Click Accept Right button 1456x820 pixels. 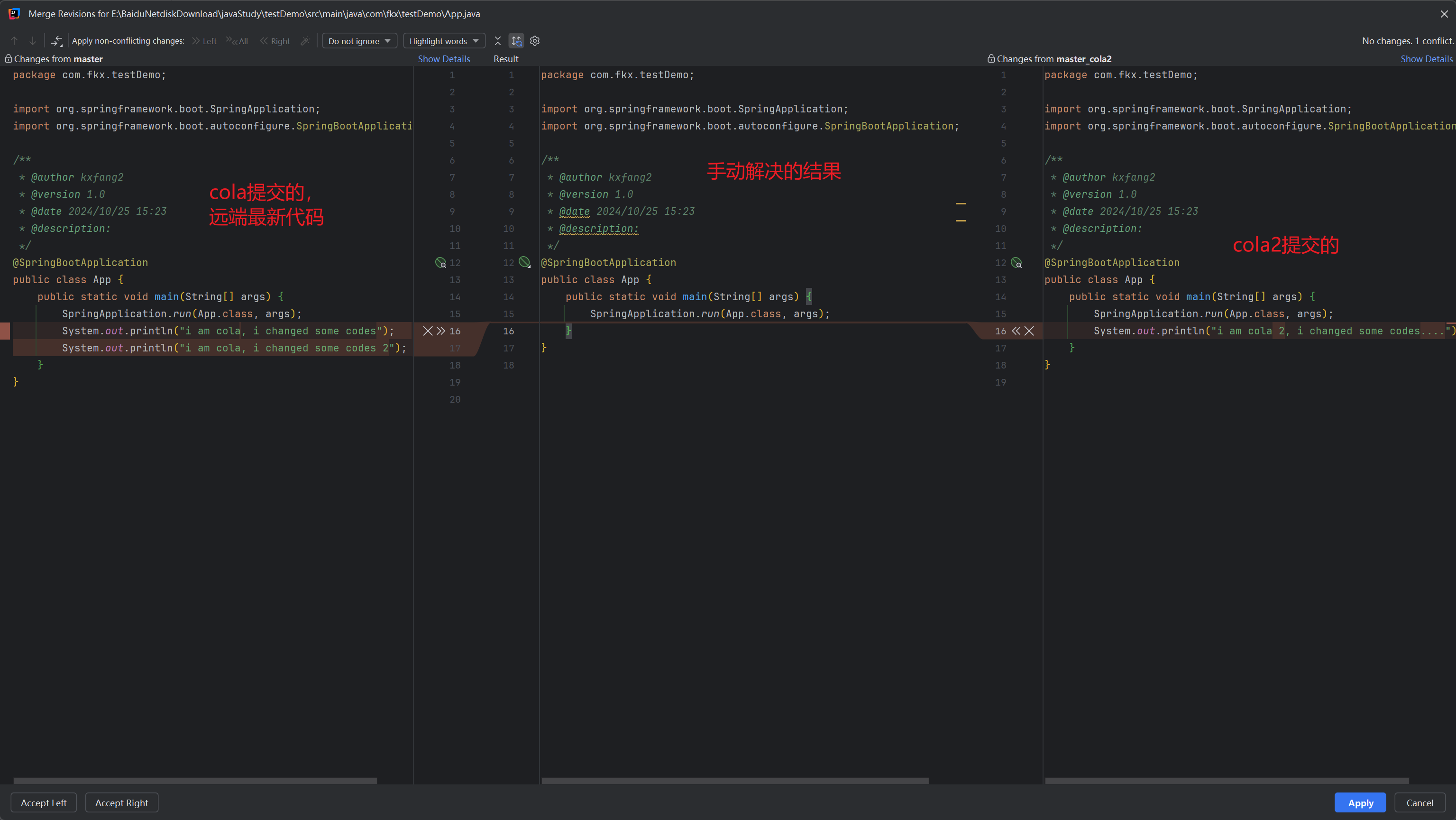[x=121, y=802]
